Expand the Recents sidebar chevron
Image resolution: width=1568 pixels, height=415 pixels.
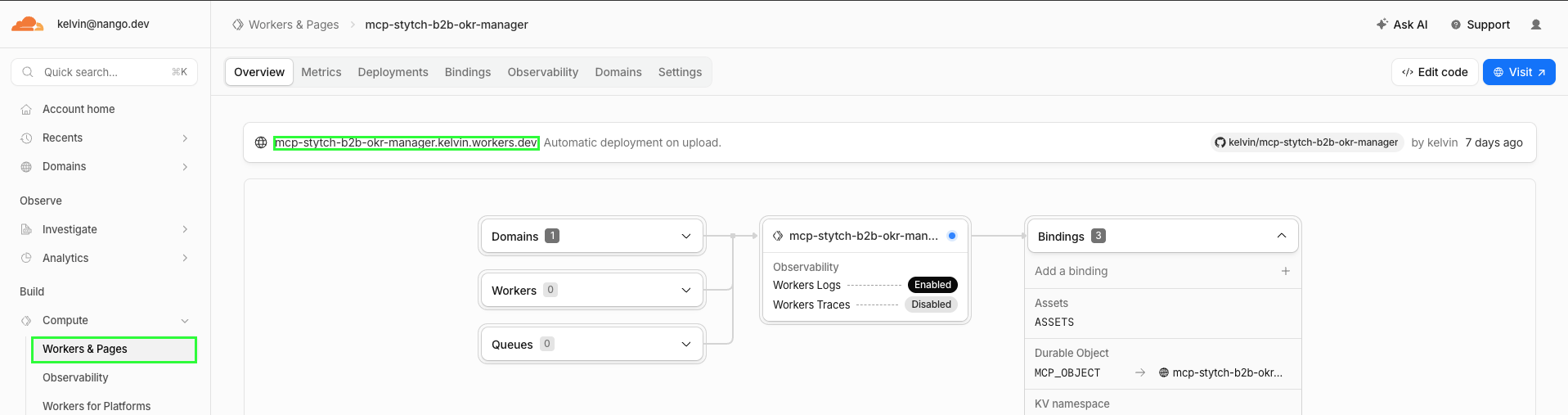[185, 138]
